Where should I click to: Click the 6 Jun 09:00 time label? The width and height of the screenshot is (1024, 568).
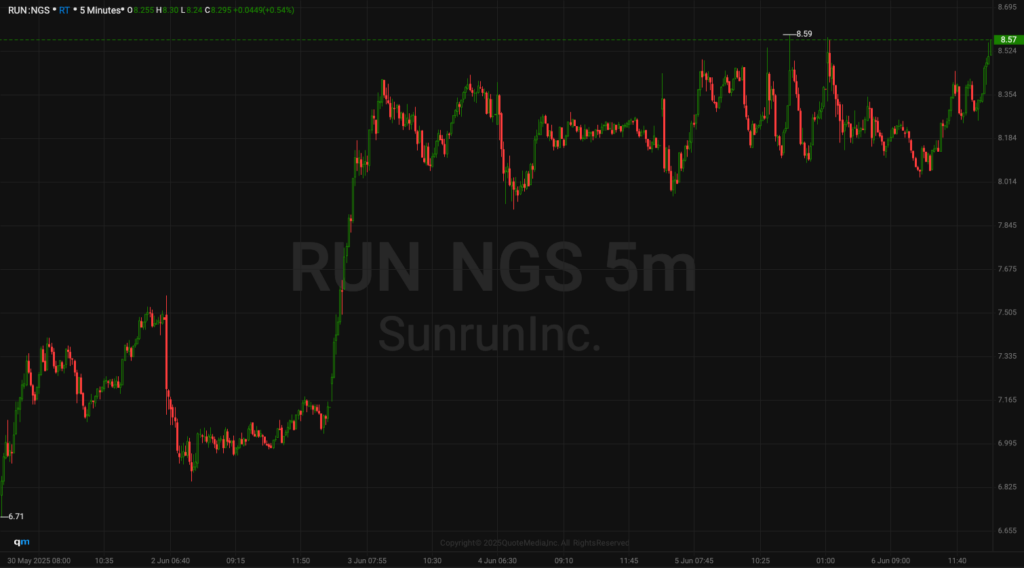pyautogui.click(x=891, y=561)
